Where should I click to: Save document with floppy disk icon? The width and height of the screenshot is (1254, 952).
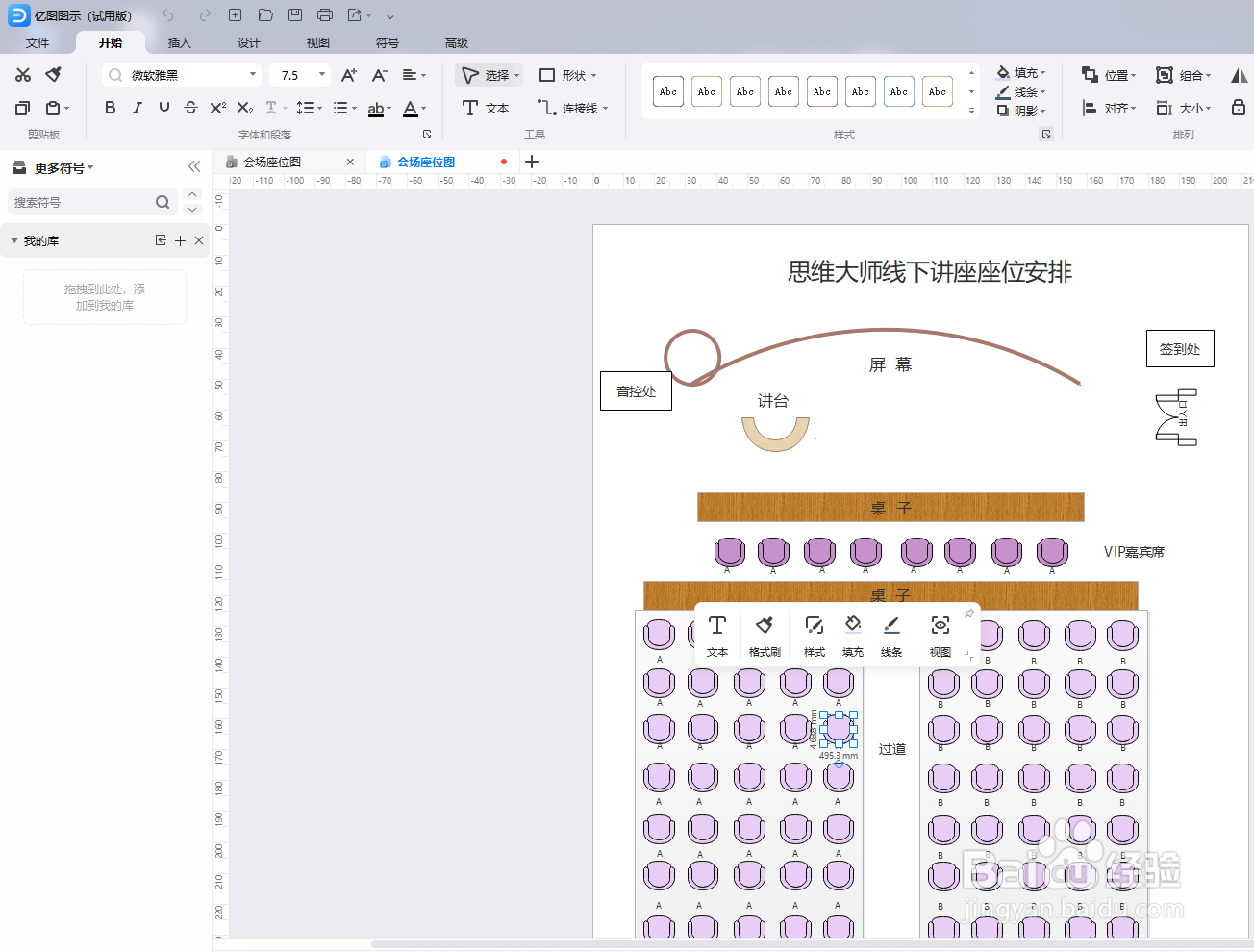[x=295, y=15]
